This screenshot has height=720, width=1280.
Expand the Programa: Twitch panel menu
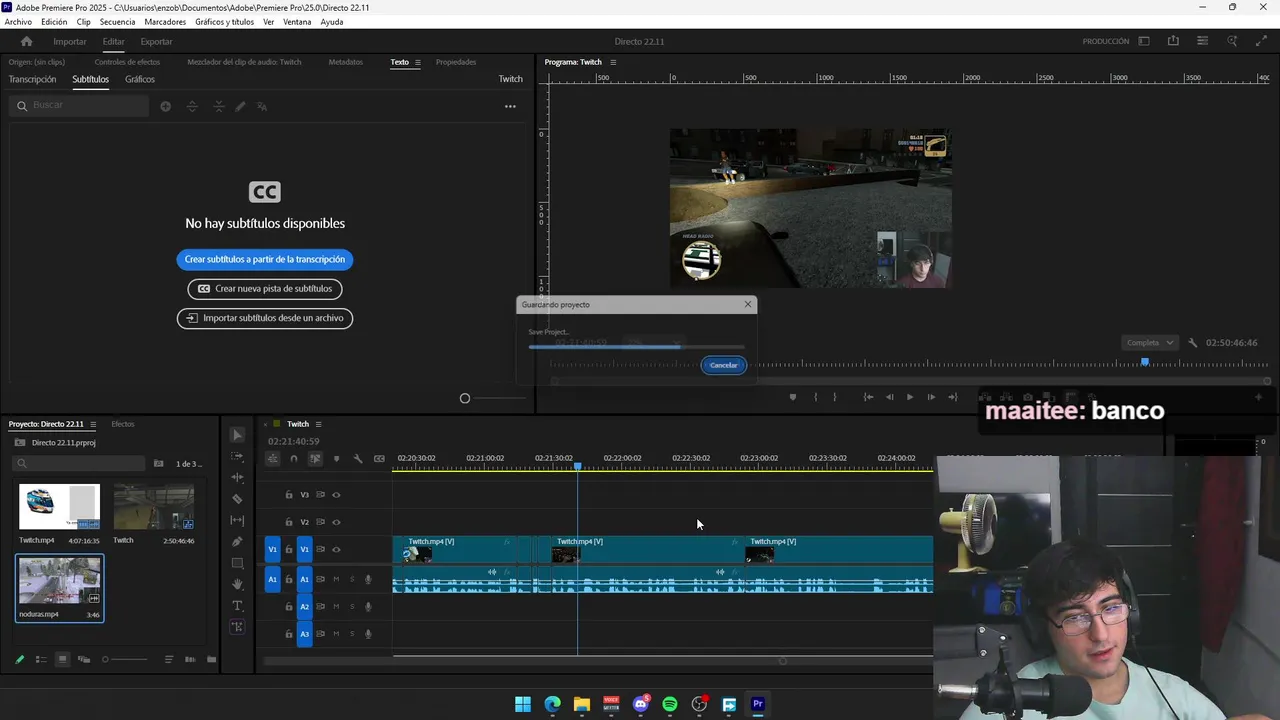pos(613,62)
